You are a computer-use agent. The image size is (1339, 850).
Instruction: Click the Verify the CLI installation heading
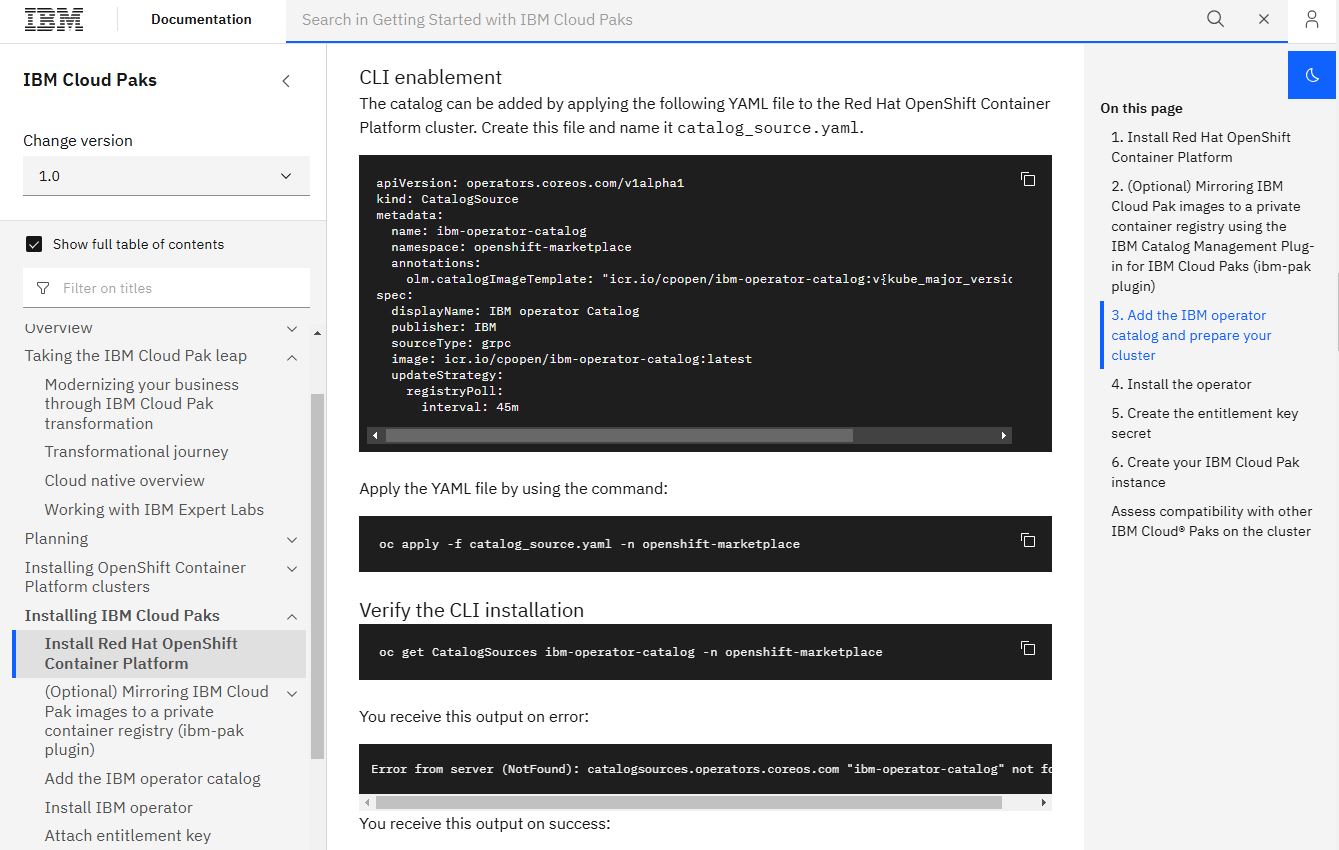tap(471, 610)
